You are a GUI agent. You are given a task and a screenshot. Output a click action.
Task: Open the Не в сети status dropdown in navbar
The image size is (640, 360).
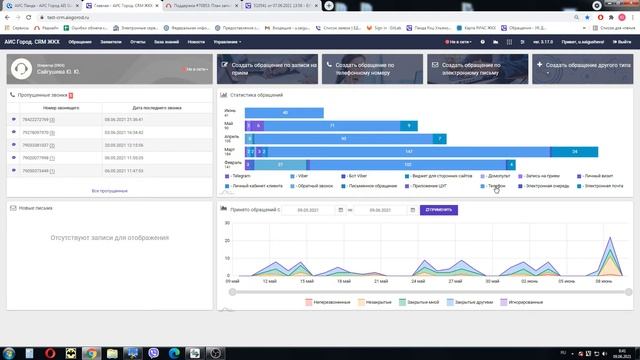tap(458, 42)
